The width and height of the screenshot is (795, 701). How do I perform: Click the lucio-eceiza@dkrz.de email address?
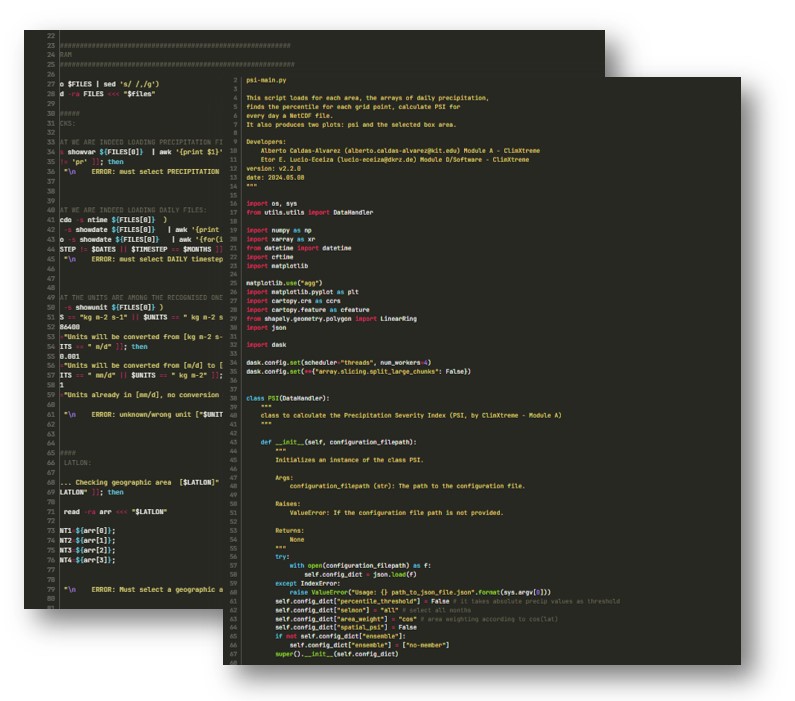412,159
